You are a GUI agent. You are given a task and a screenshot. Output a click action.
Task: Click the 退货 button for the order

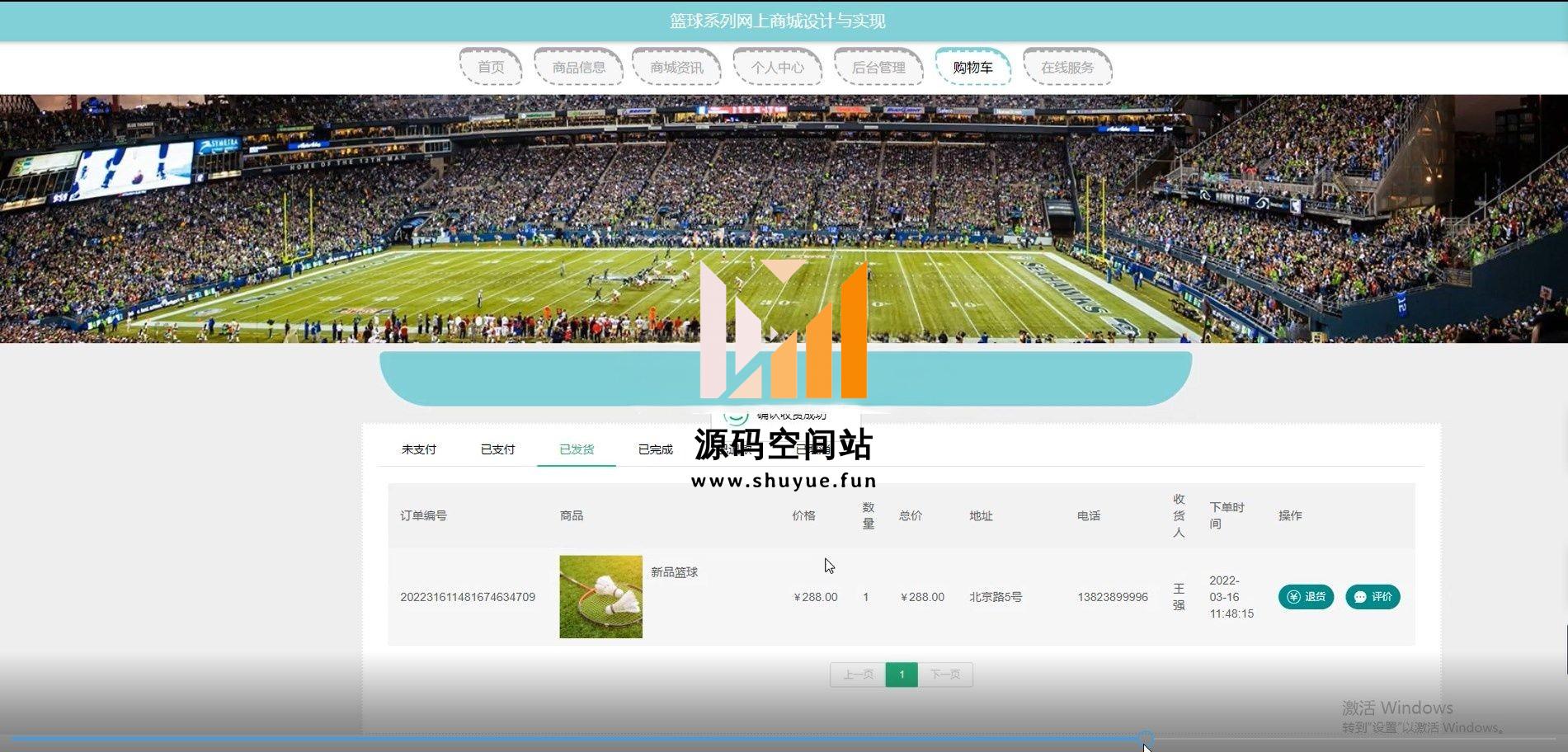(x=1306, y=597)
